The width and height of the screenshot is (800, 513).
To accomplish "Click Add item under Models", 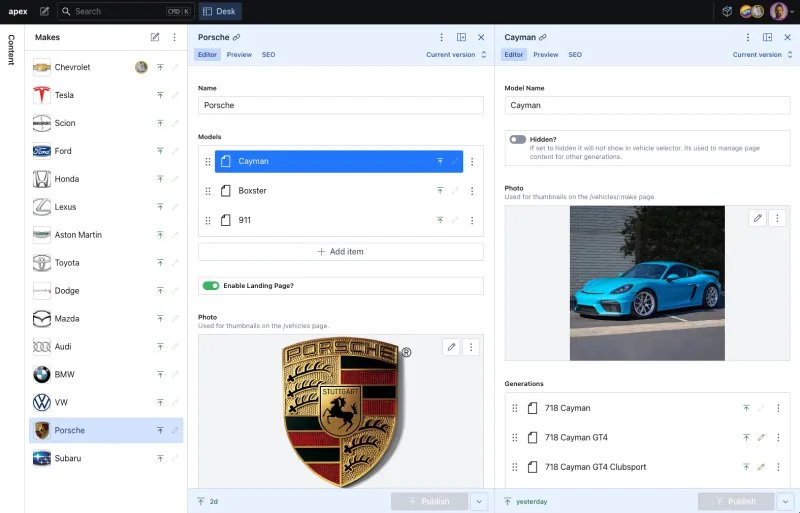I will point(341,252).
